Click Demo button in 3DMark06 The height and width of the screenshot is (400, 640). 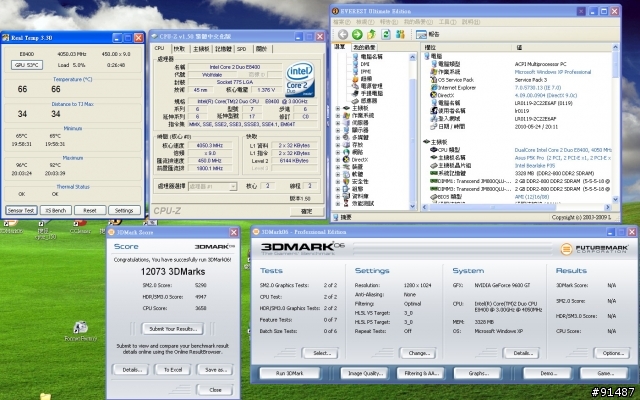pyautogui.click(x=548, y=373)
